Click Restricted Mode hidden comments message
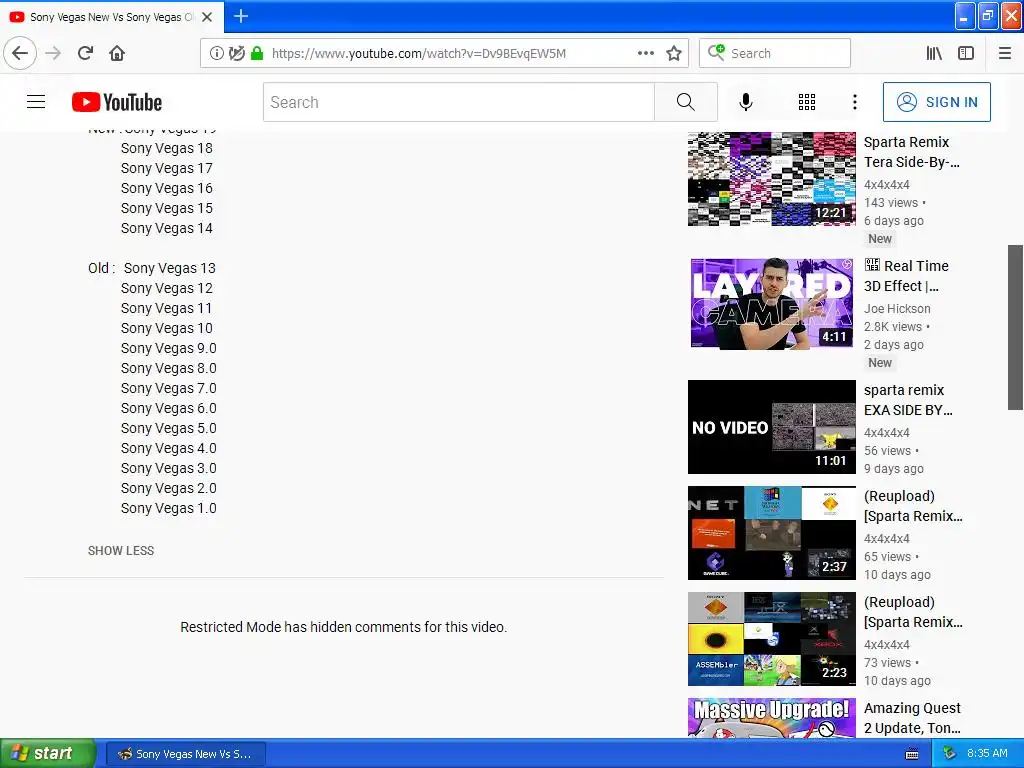Viewport: 1024px width, 768px height. (x=344, y=627)
